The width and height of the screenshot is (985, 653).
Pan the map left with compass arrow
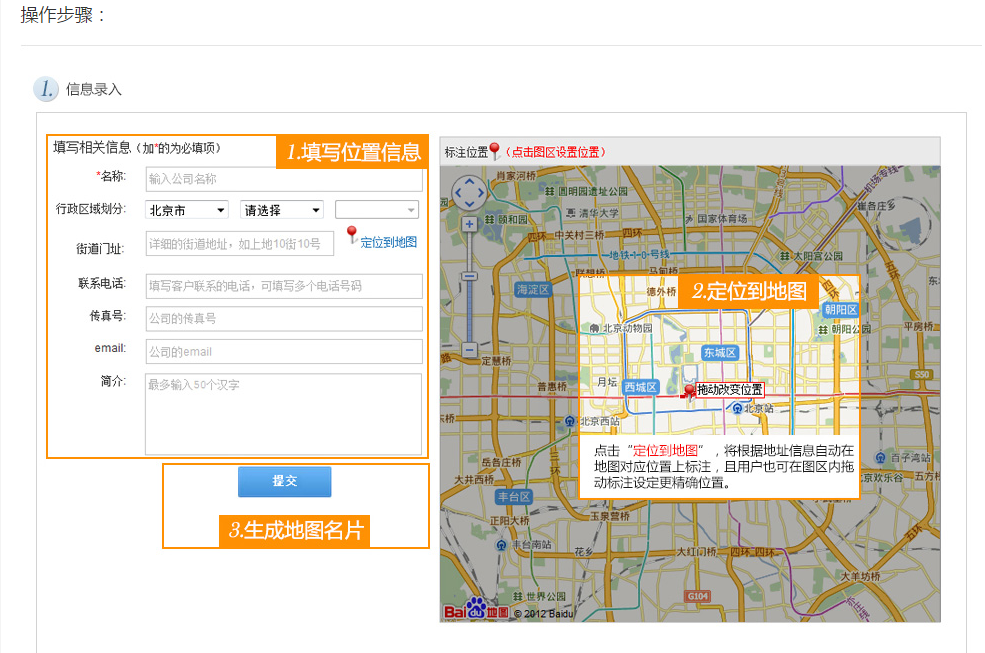click(x=458, y=193)
